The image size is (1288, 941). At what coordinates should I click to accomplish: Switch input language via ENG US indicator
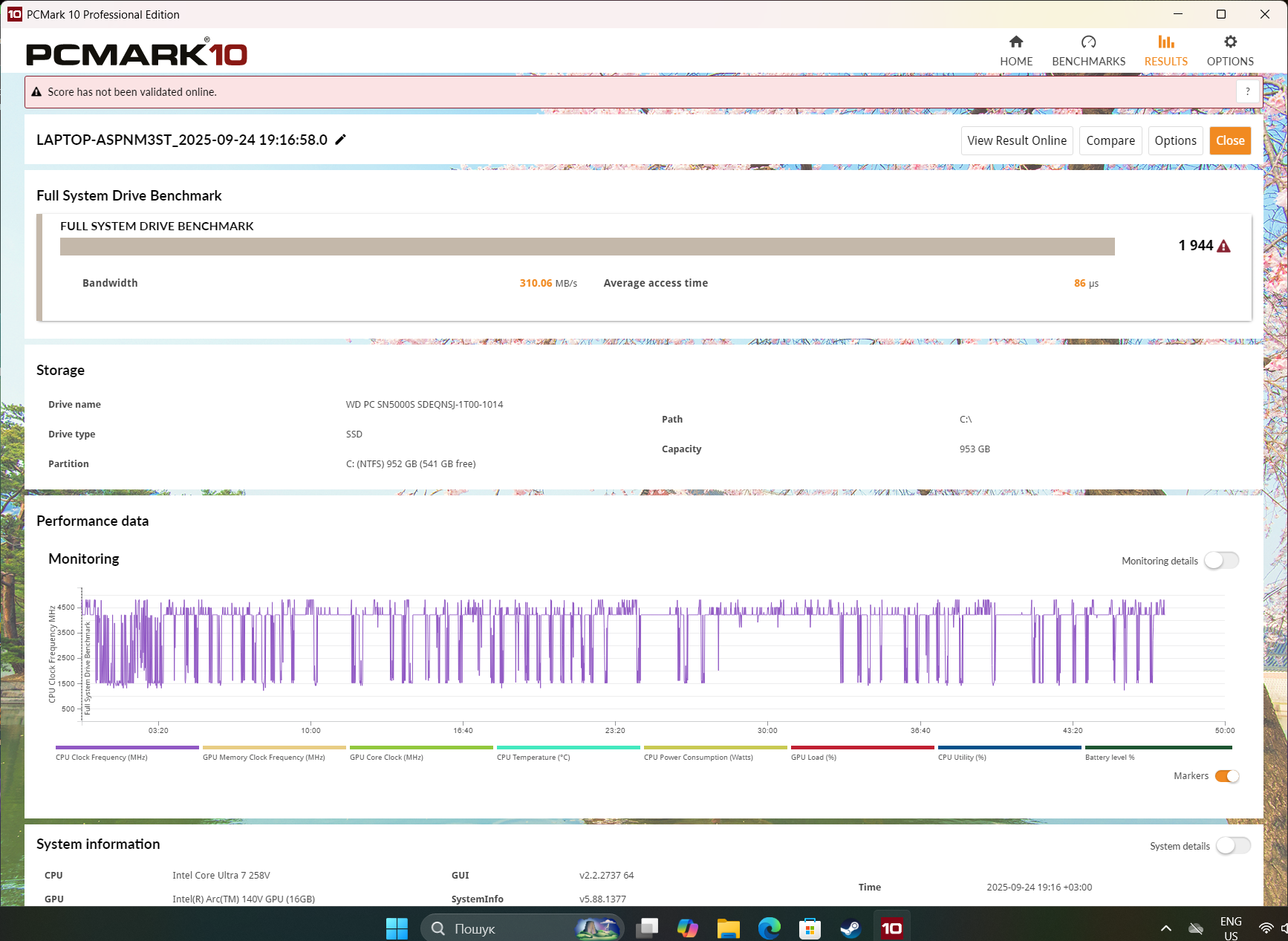point(1231,928)
